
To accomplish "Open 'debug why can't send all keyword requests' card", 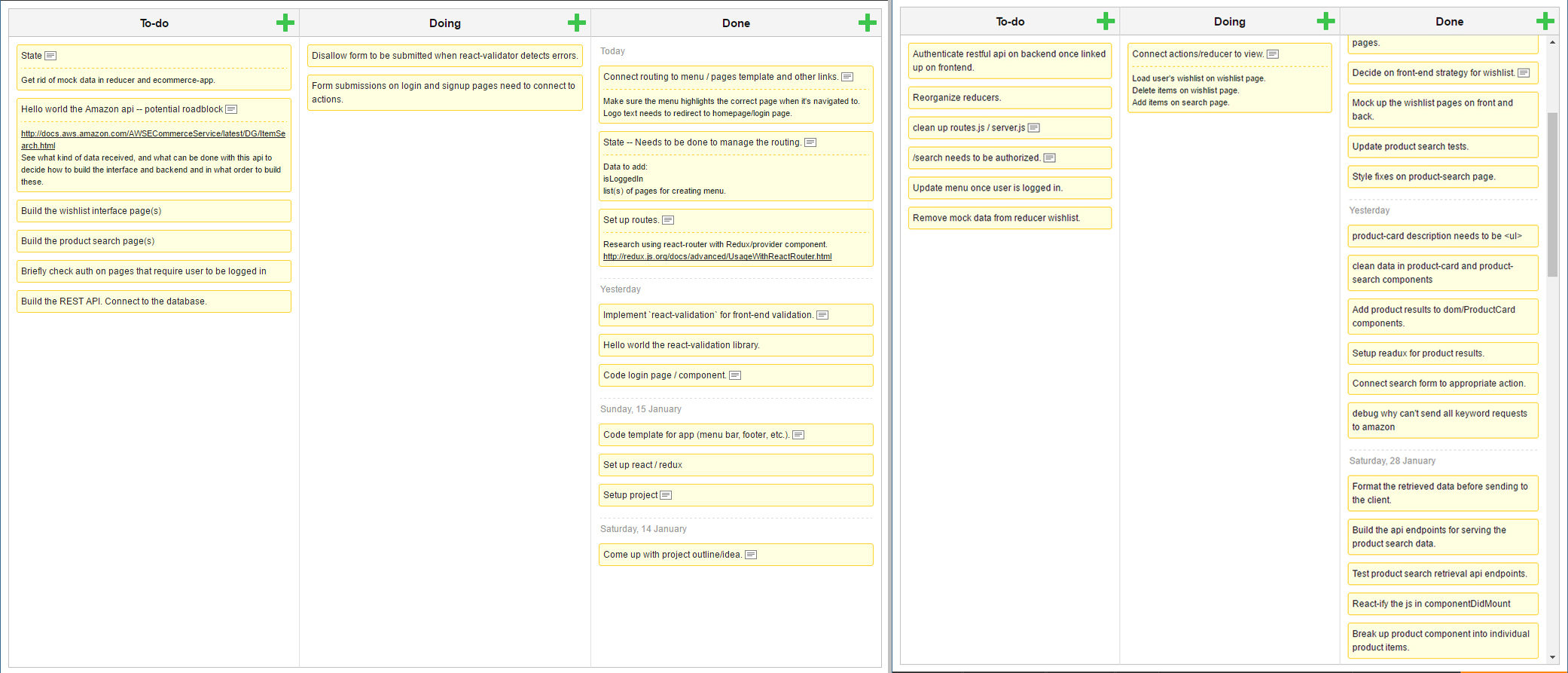I will (1443, 421).
